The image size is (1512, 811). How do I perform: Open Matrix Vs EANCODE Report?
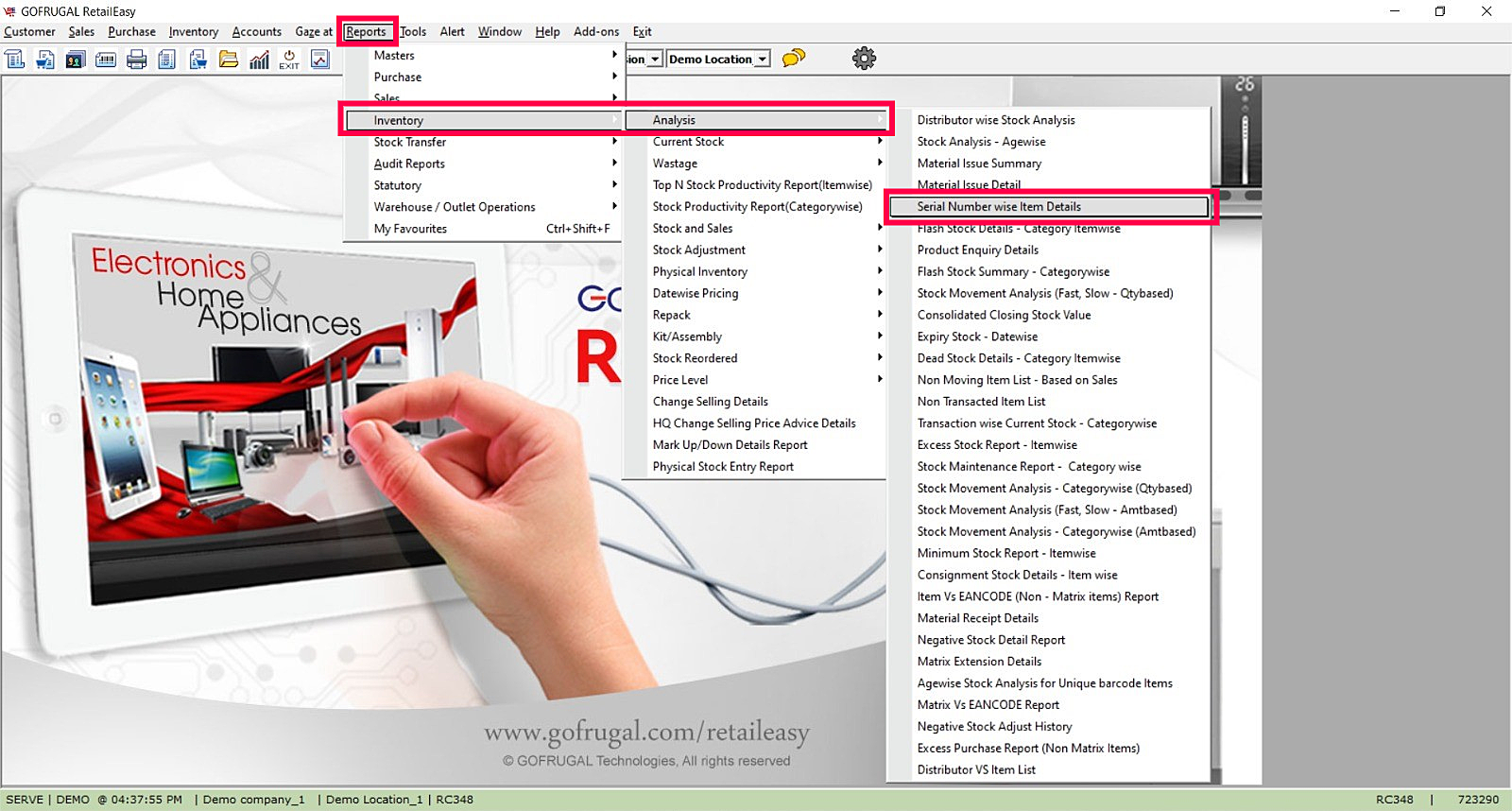click(1049, 705)
